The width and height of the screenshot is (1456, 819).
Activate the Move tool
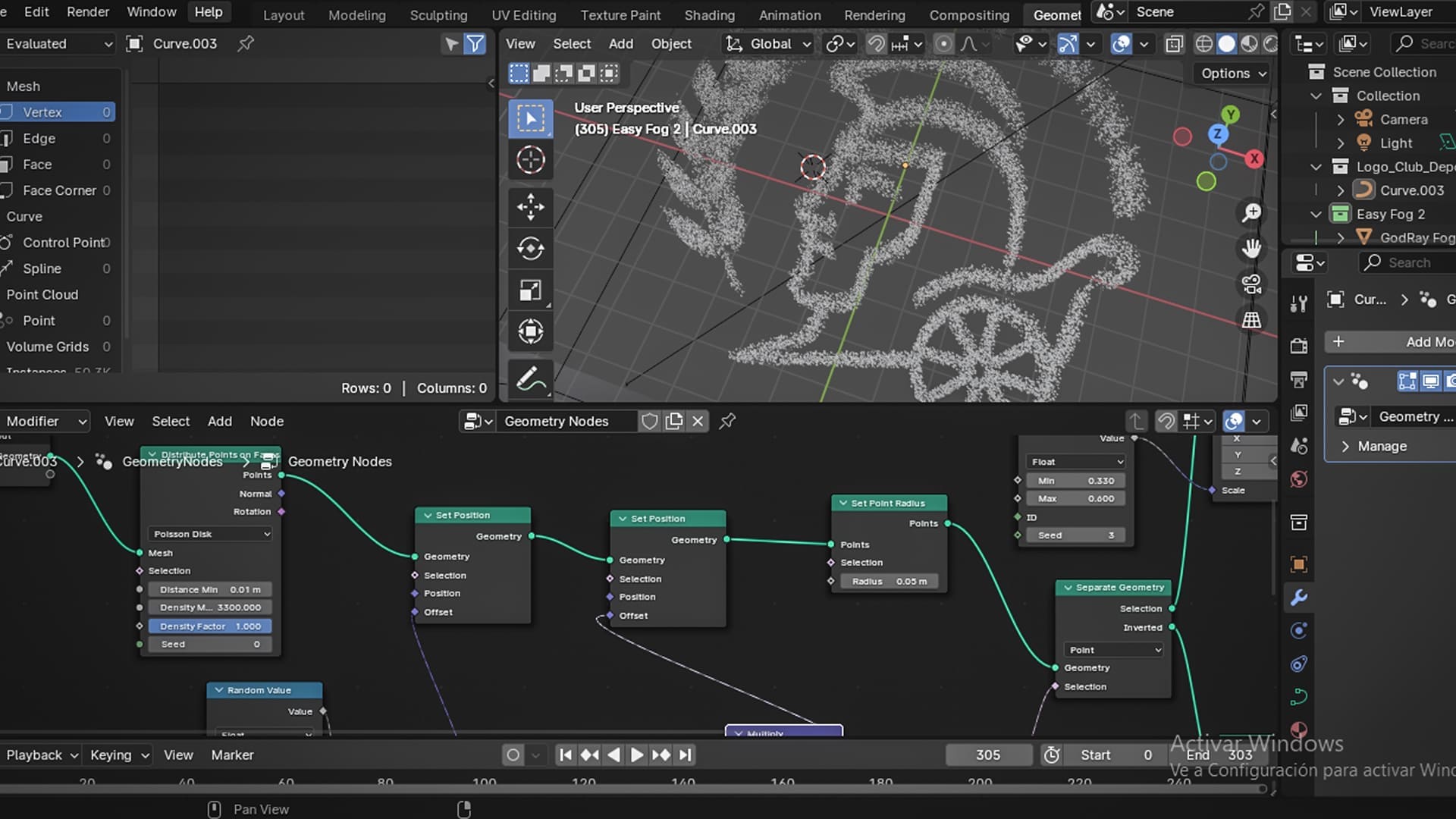pyautogui.click(x=530, y=206)
